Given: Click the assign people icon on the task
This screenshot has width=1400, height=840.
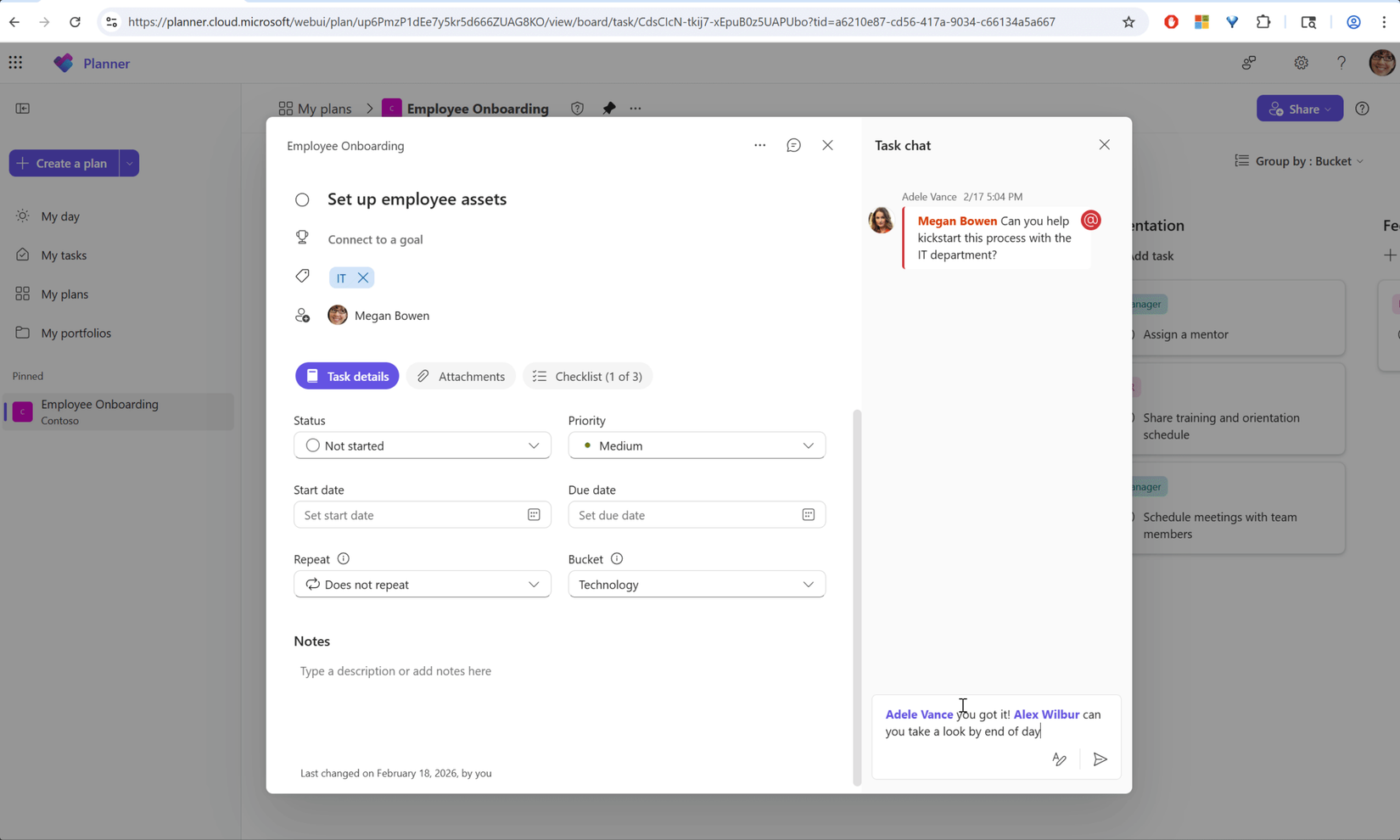Looking at the screenshot, I should (x=303, y=315).
